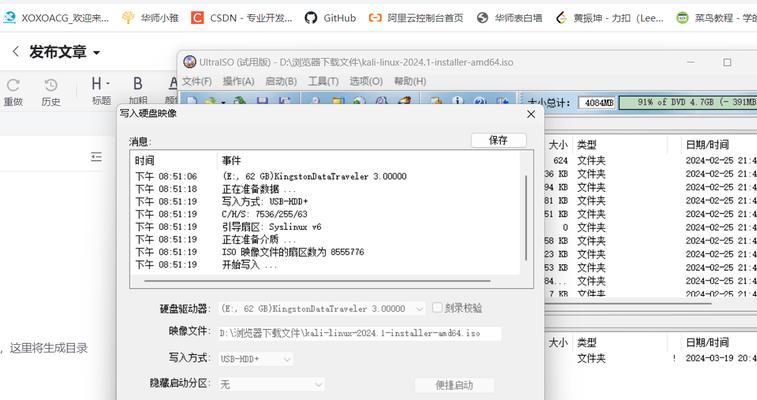Toggle the table-of-contents icon in the editor
The image size is (757, 400).
(96, 157)
